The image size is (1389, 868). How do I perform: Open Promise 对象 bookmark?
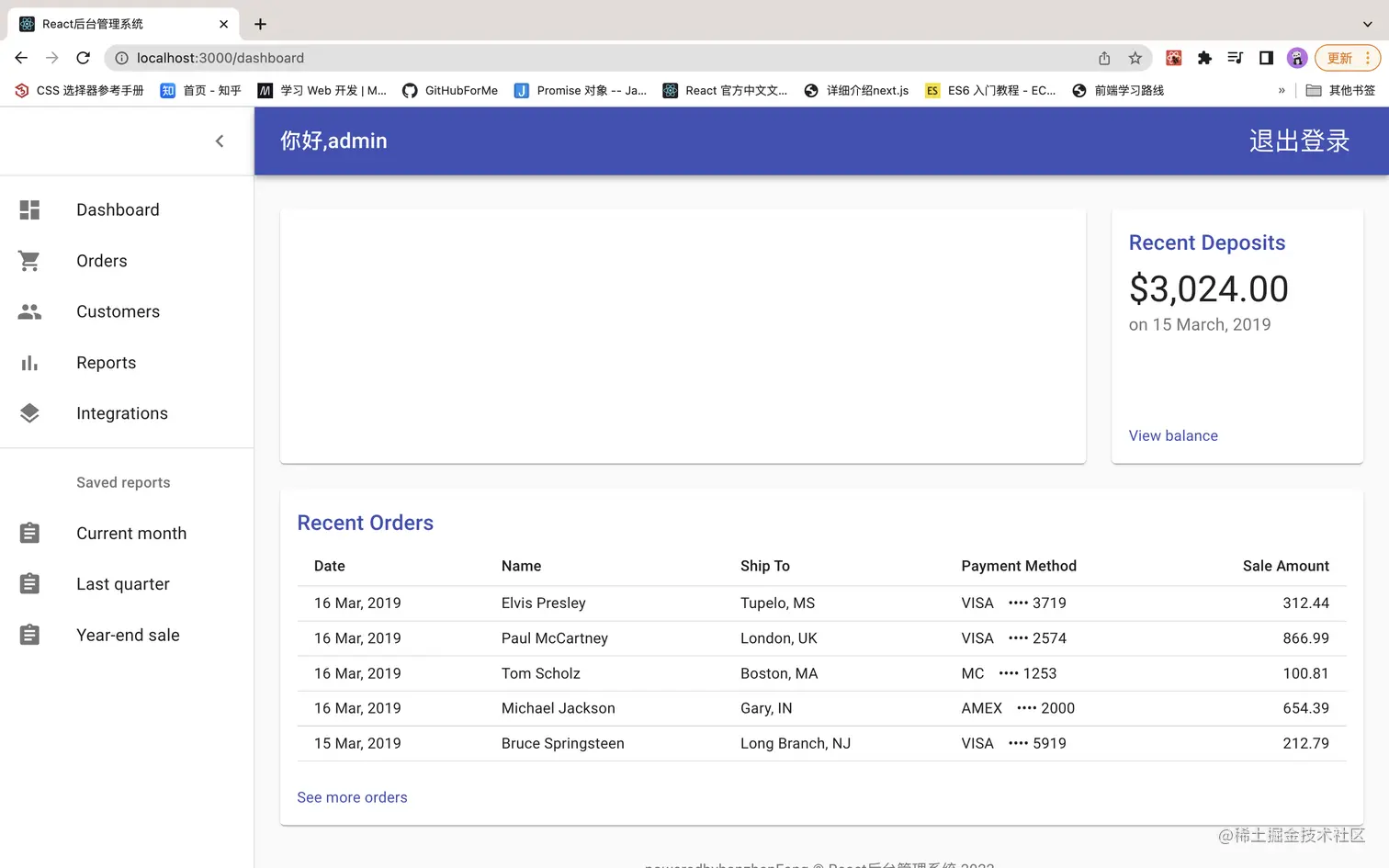click(x=581, y=90)
